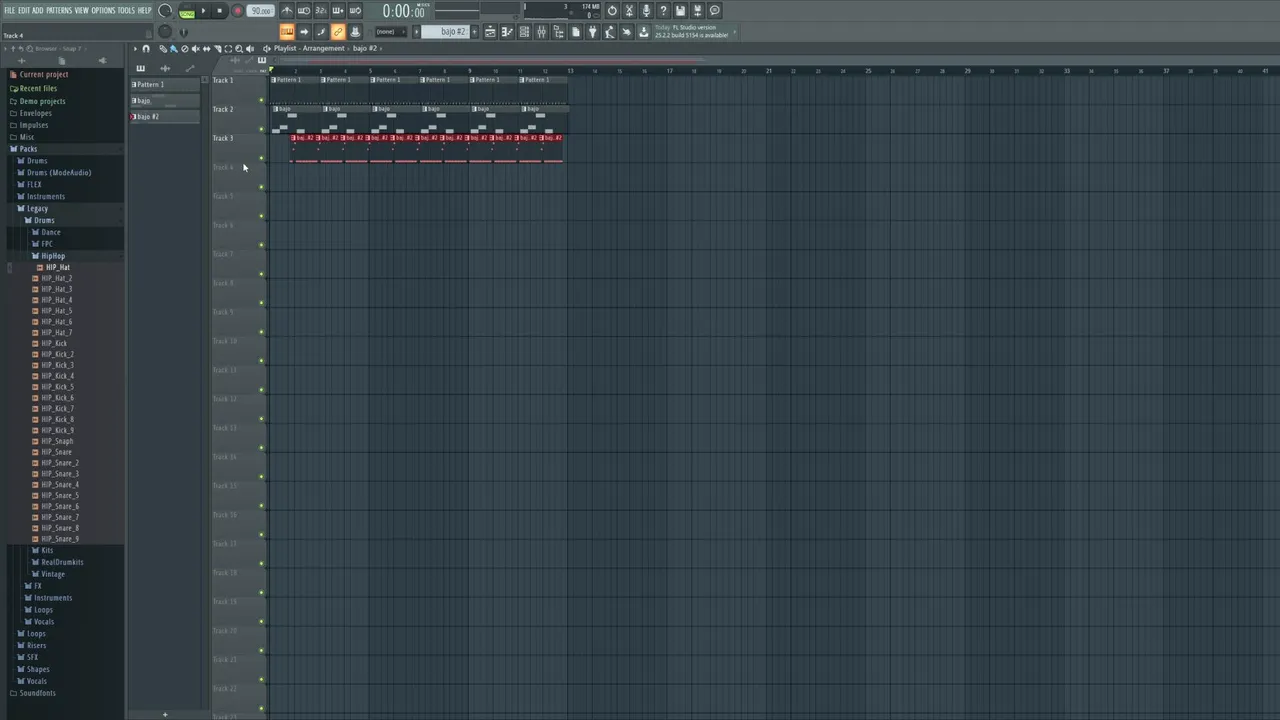
Task: Click the Play transport button
Action: pos(203,11)
